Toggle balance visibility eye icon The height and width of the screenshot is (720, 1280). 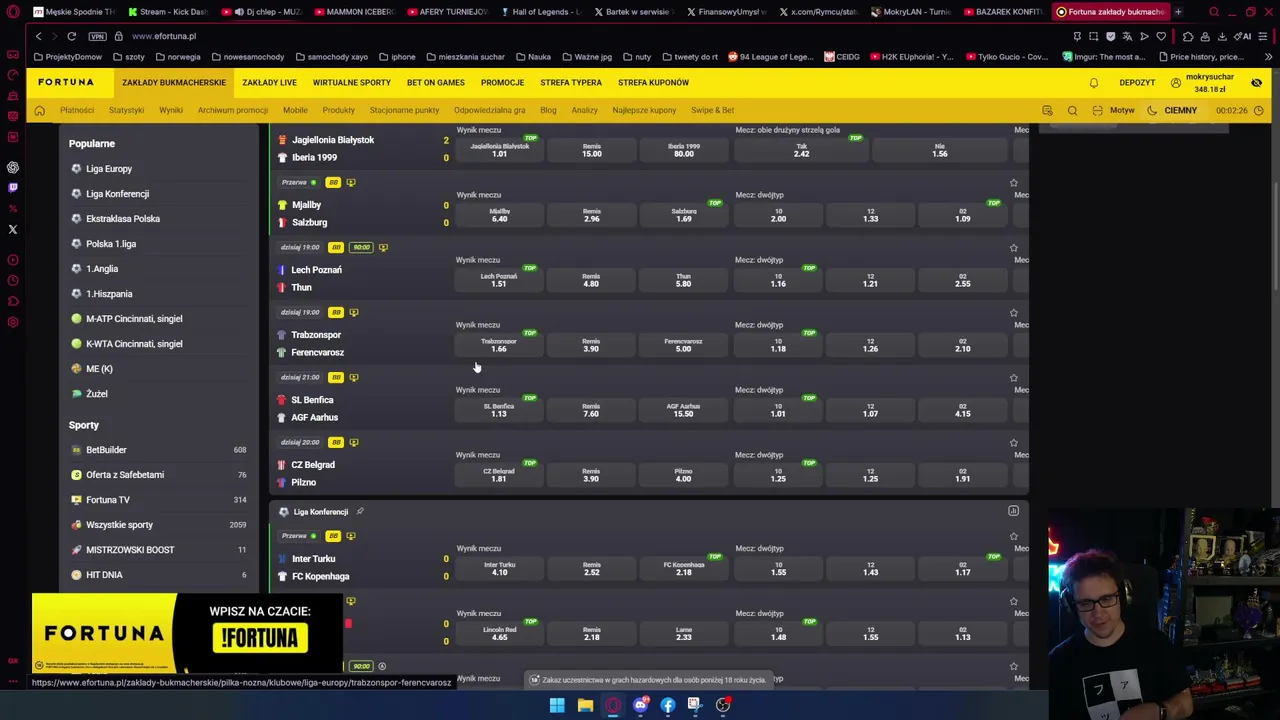click(x=1256, y=83)
